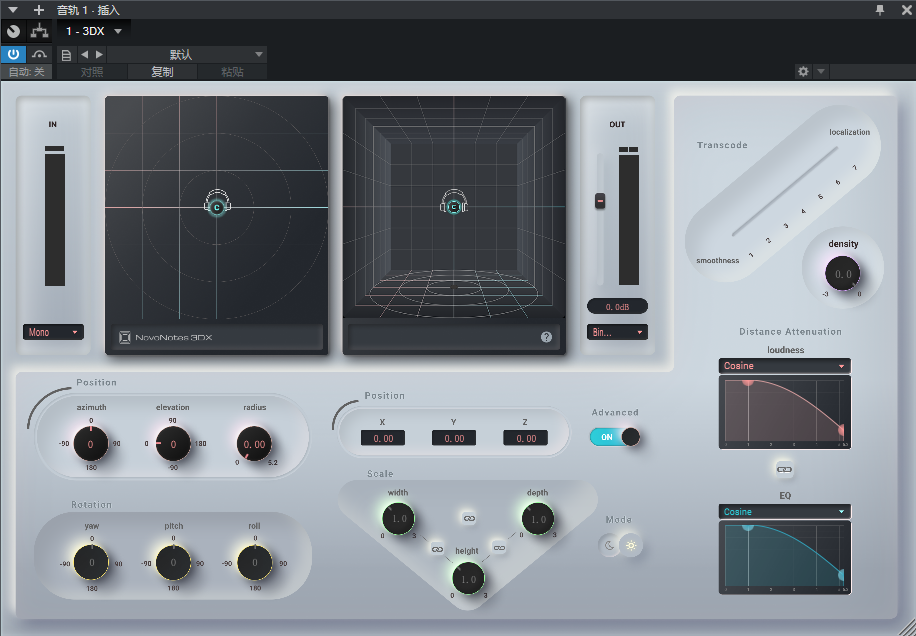Viewport: 916px width, 636px height.
Task: Select the dark mode moon icon
Action: click(610, 545)
